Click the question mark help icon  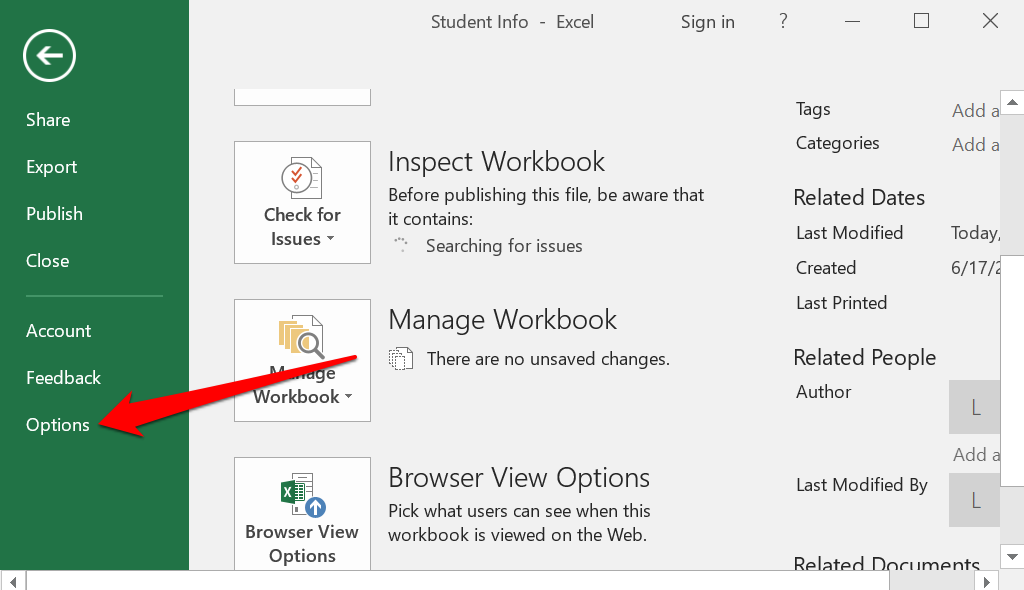point(782,21)
